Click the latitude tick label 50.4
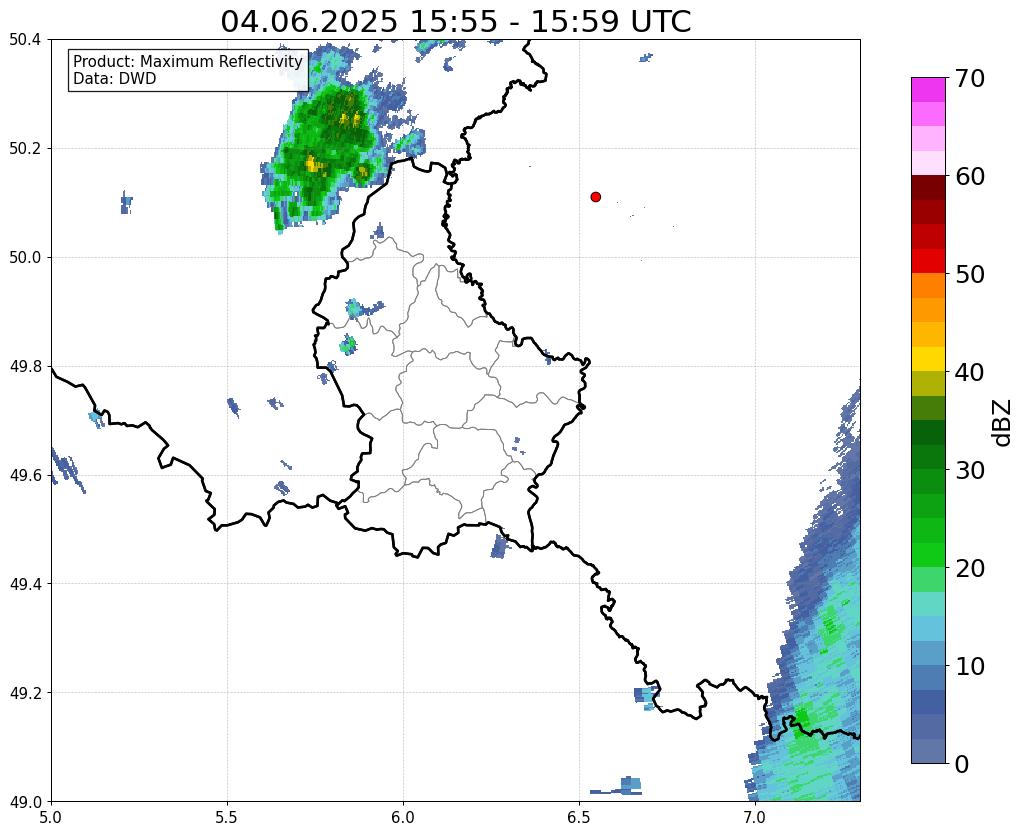The height and width of the screenshot is (834, 1023). coord(25,40)
